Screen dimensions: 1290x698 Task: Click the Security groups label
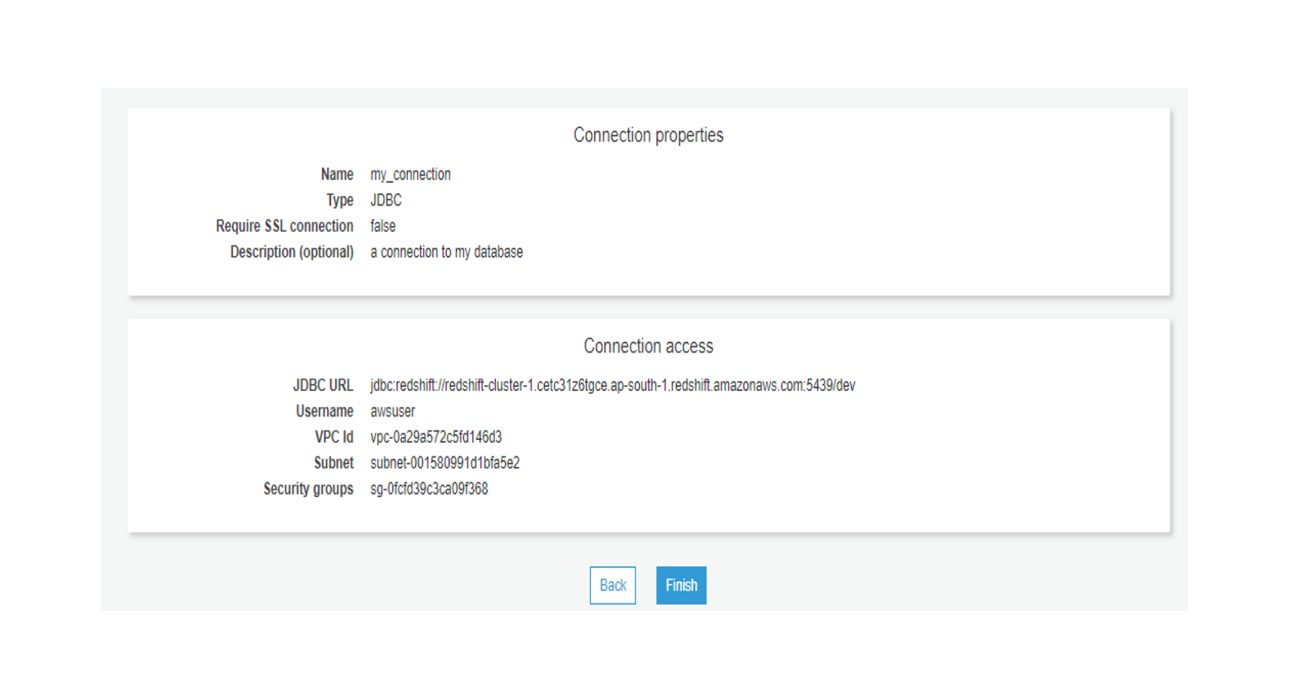tap(309, 489)
